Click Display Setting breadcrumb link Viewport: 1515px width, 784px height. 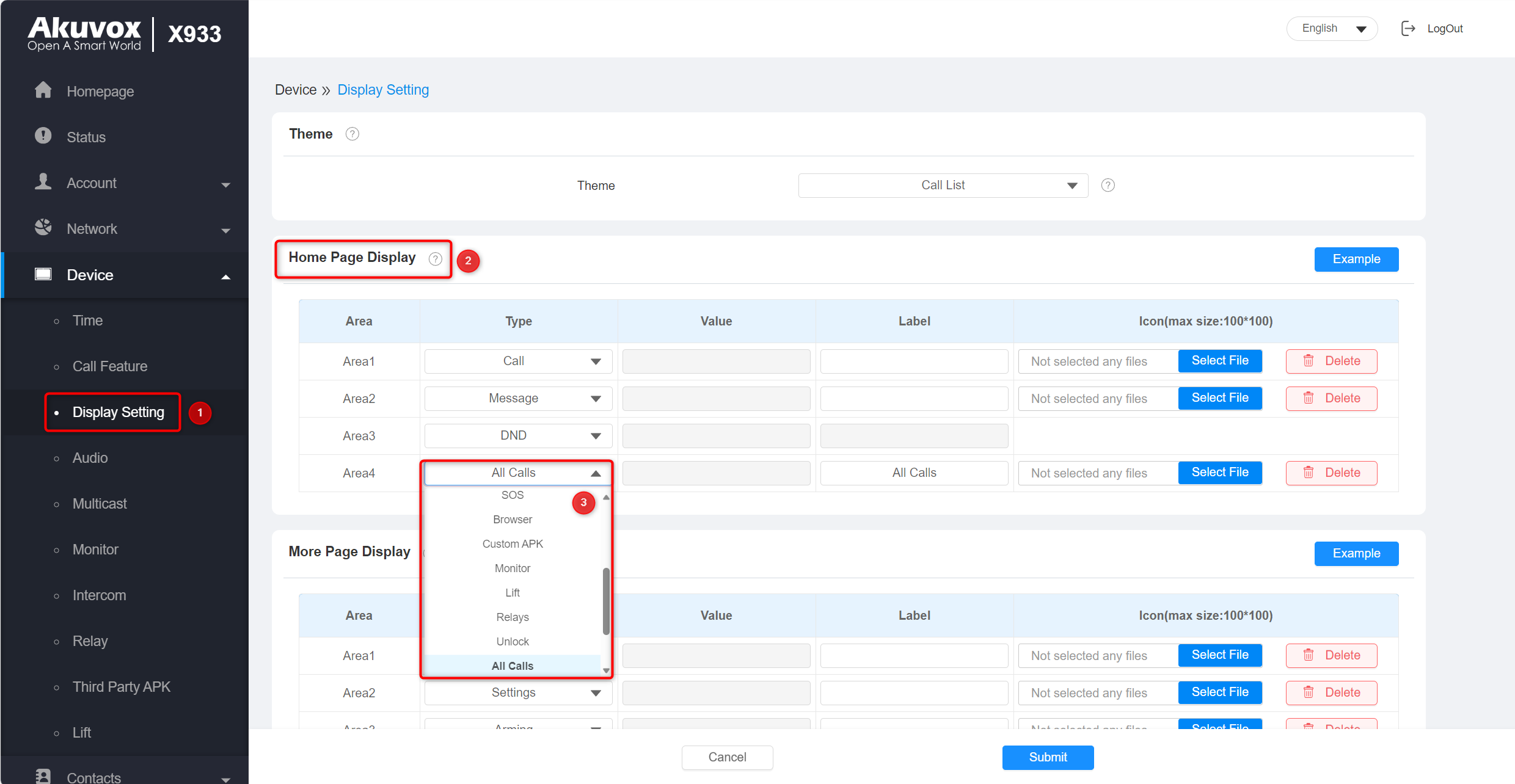(383, 90)
